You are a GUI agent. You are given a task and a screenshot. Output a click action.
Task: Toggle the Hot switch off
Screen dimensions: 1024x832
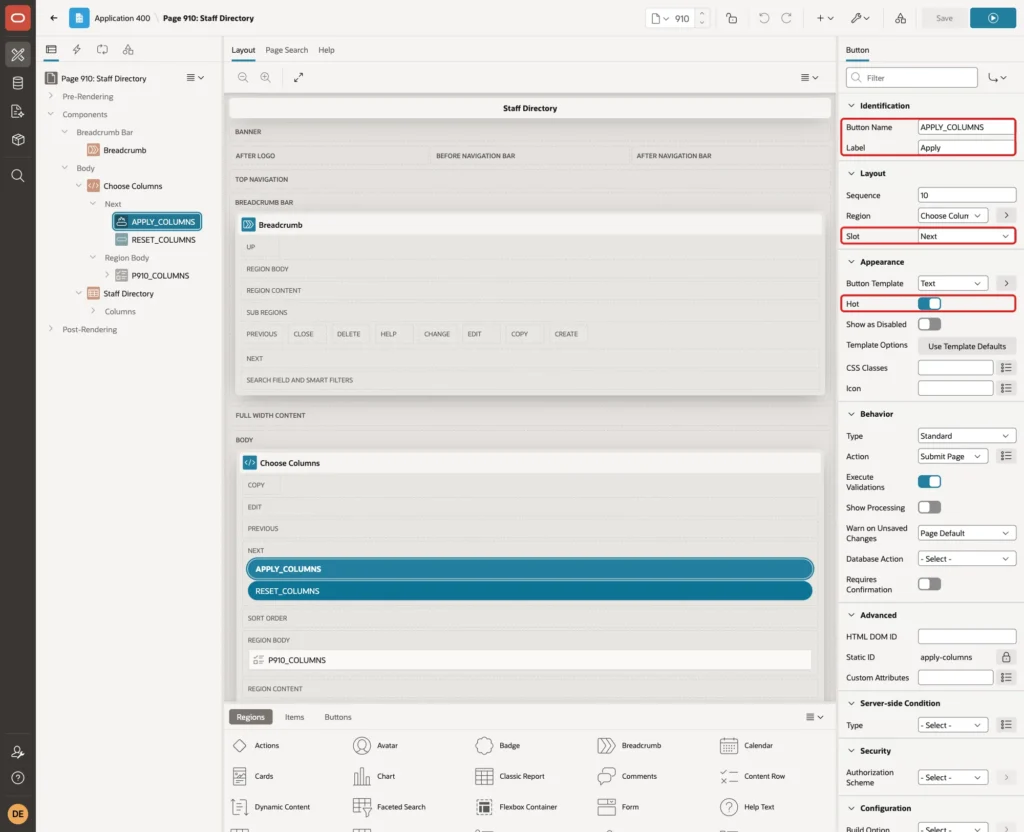929,304
